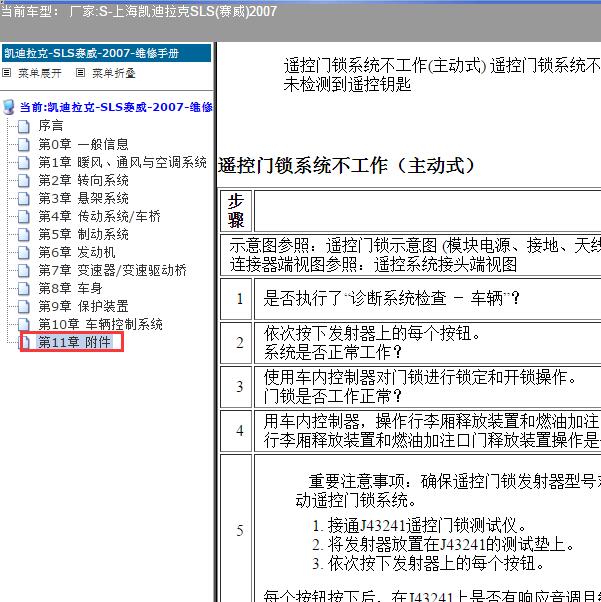Image resolution: width=601 pixels, height=602 pixels.
Task: Click the computer icon beside 当前:凯迪拉克
Action: (x=8, y=107)
